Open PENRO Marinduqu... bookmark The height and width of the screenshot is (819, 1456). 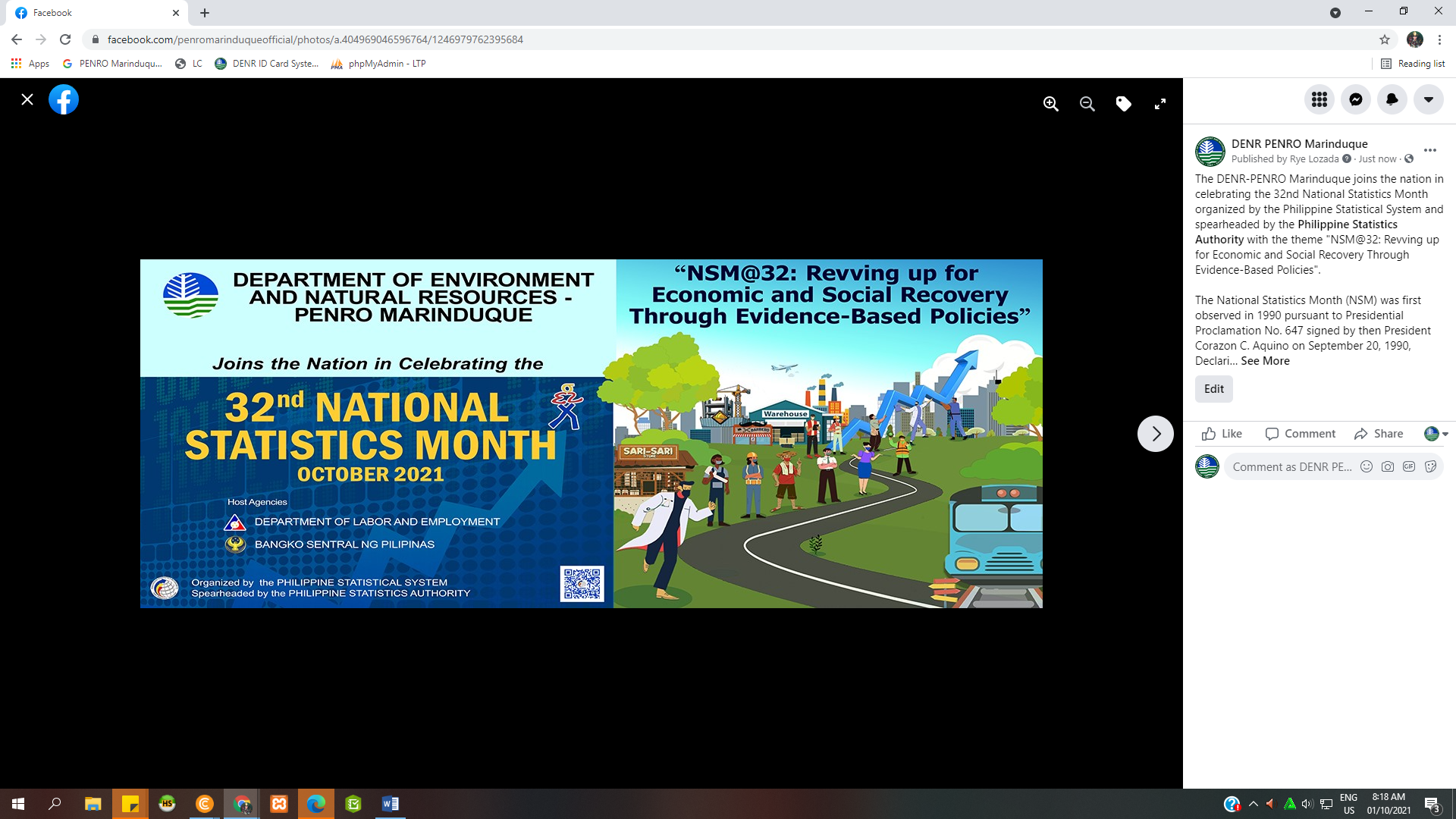click(x=112, y=64)
